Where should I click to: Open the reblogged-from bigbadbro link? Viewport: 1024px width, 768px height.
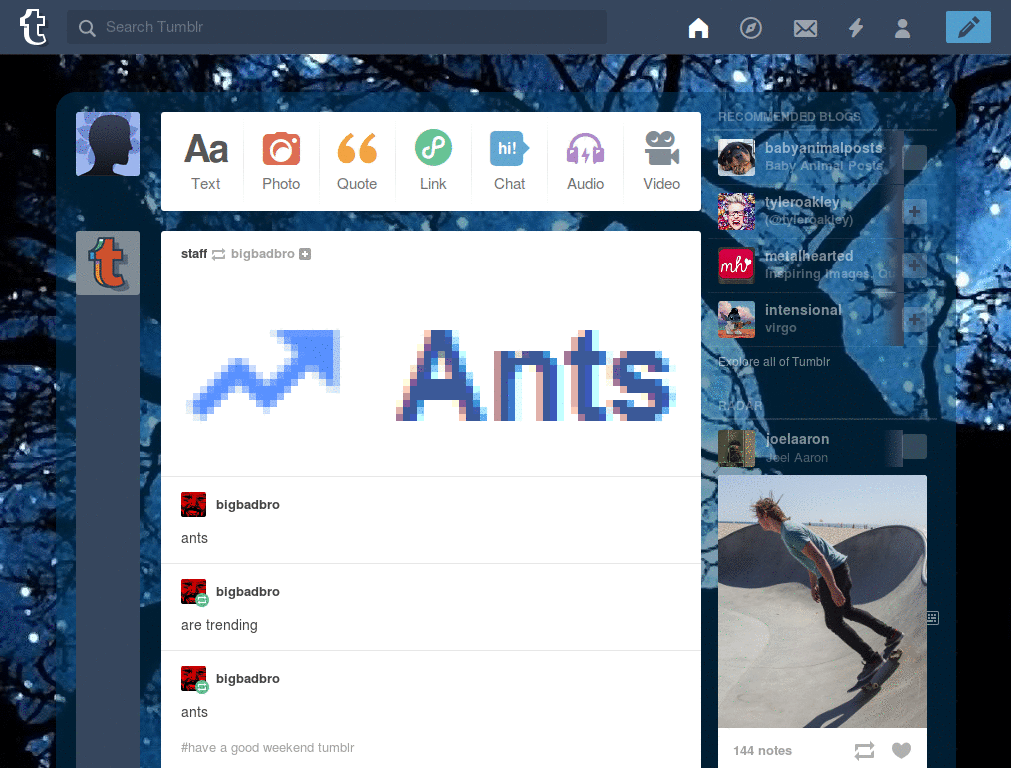pos(263,254)
